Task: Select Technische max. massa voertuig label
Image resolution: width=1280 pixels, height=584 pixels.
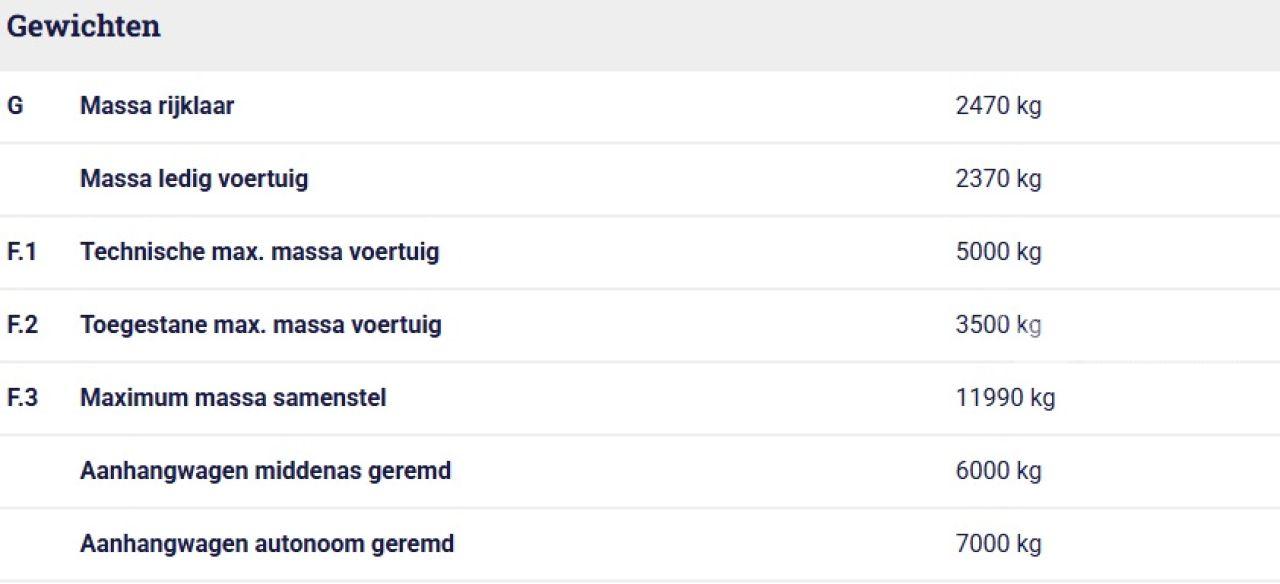Action: [259, 252]
